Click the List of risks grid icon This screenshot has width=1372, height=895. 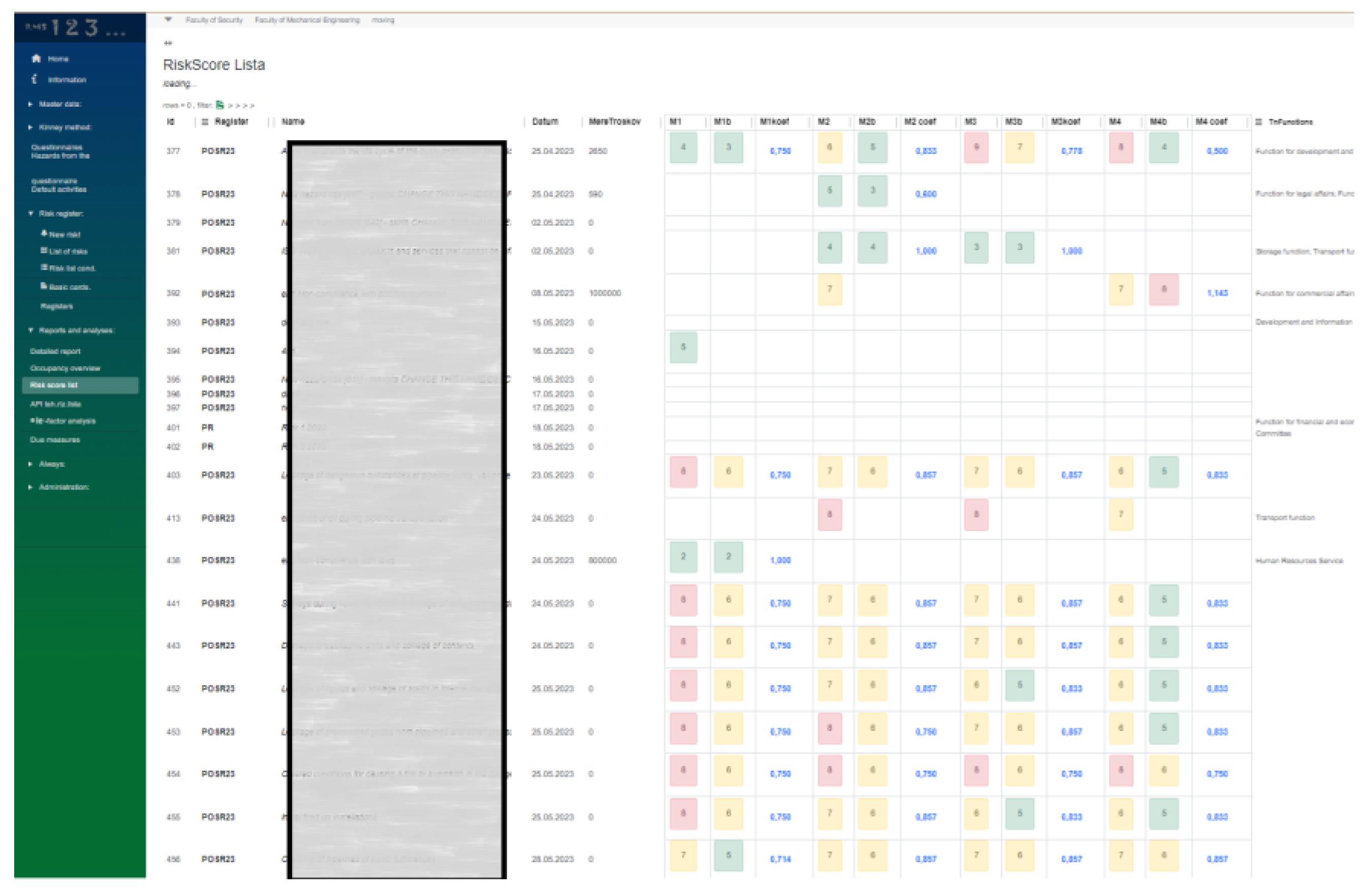tap(44, 250)
